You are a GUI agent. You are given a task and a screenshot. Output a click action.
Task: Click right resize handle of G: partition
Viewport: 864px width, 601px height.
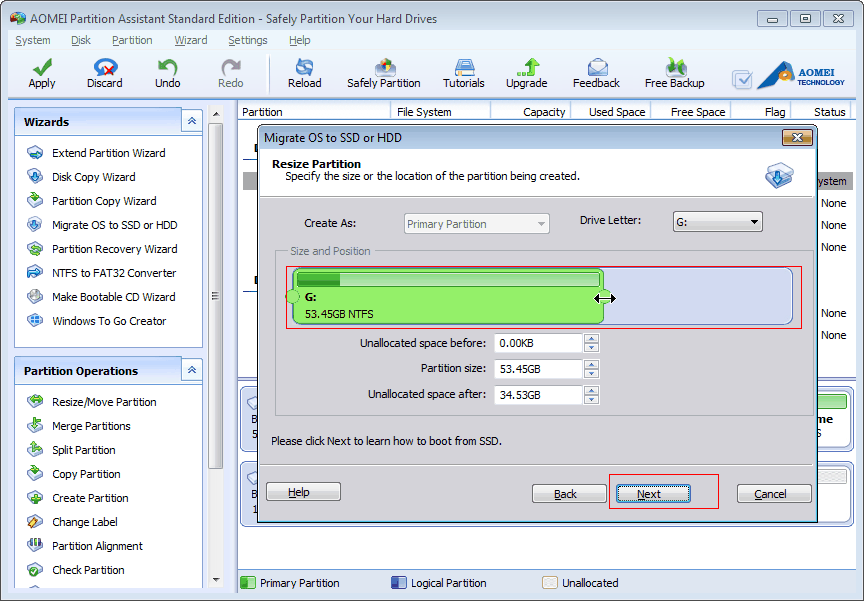(604, 297)
